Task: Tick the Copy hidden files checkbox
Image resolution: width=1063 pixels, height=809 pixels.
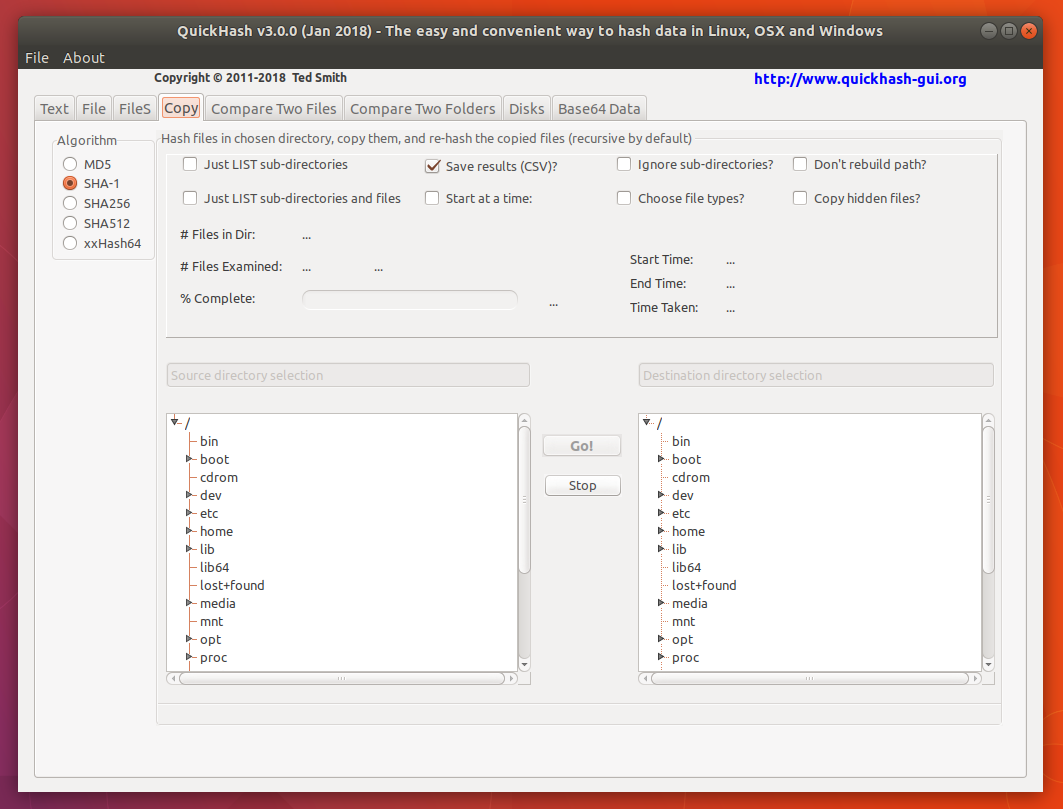Action: coord(800,198)
